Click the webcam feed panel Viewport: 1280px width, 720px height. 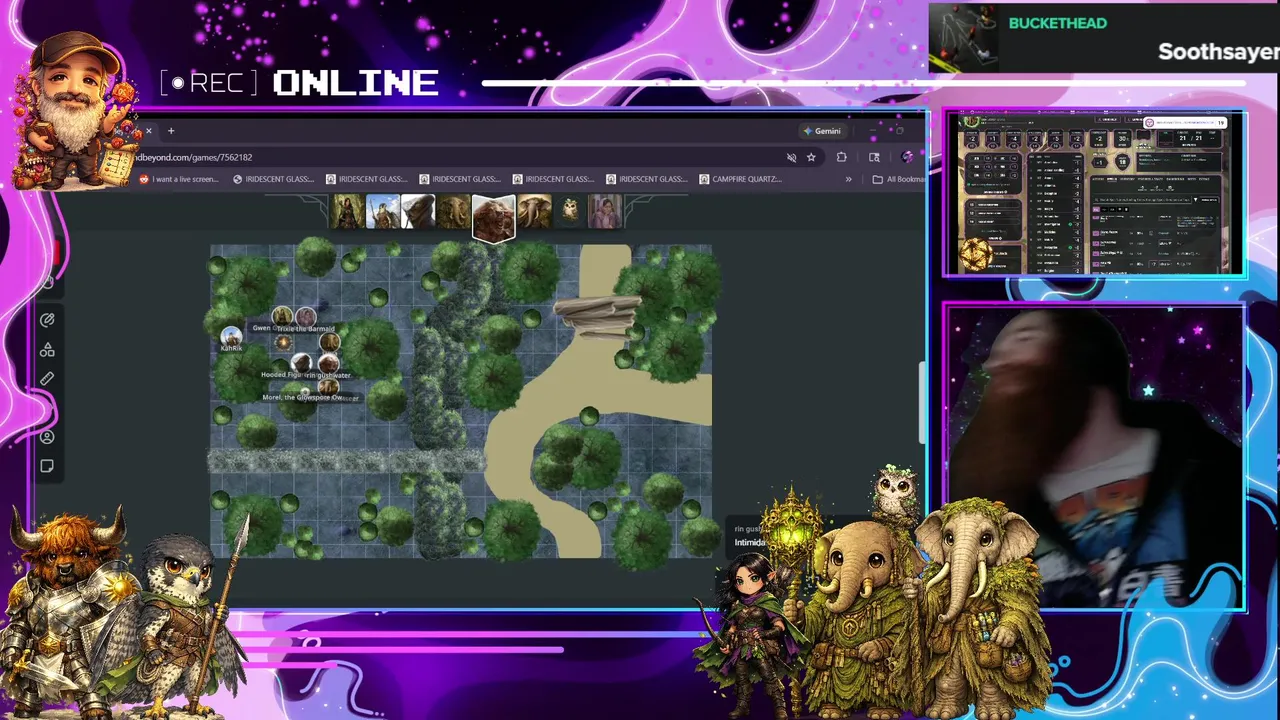pyautogui.click(x=1095, y=456)
